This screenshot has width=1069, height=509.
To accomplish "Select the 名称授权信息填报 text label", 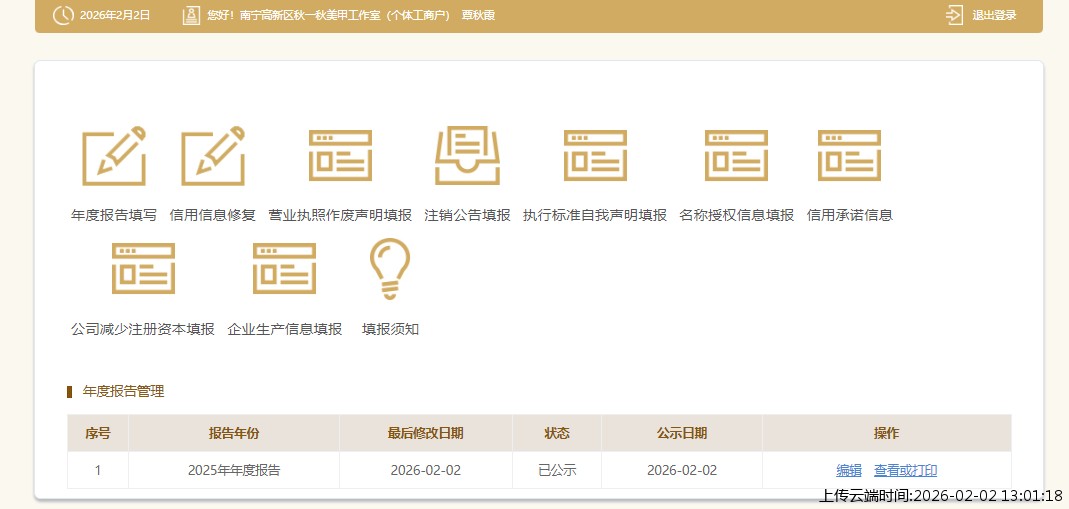I will [x=737, y=215].
